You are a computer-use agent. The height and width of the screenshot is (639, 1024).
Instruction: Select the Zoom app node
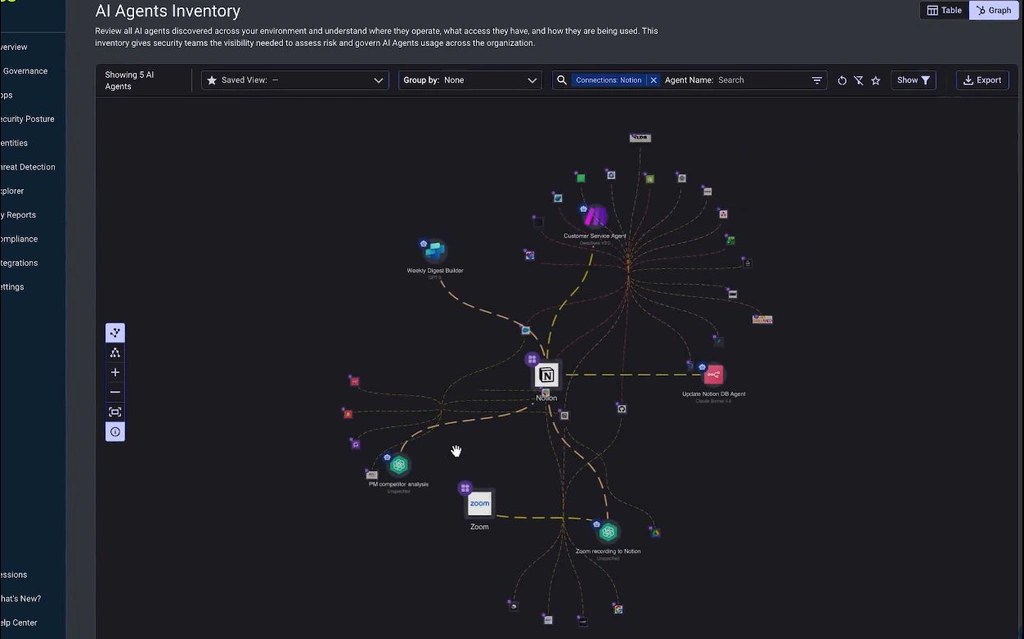click(479, 504)
